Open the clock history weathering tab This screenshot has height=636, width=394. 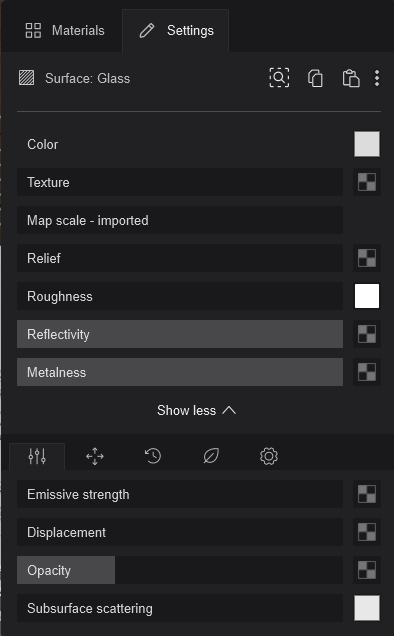pyautogui.click(x=153, y=456)
